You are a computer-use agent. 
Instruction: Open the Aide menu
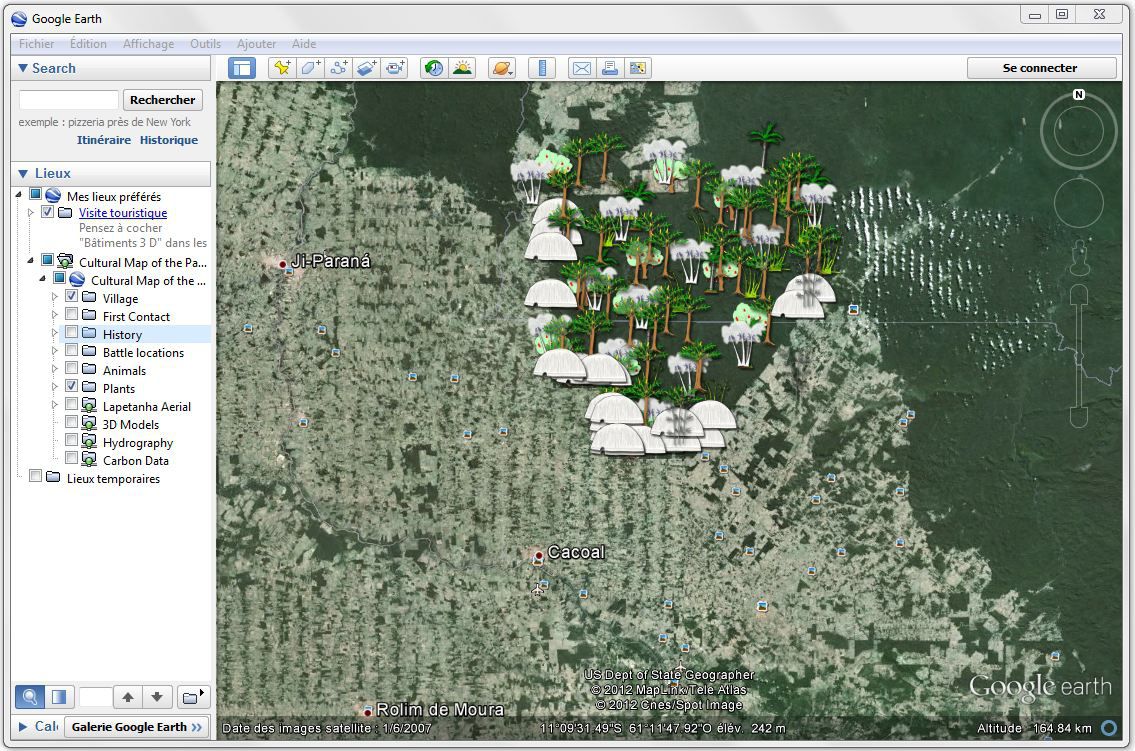(x=304, y=43)
